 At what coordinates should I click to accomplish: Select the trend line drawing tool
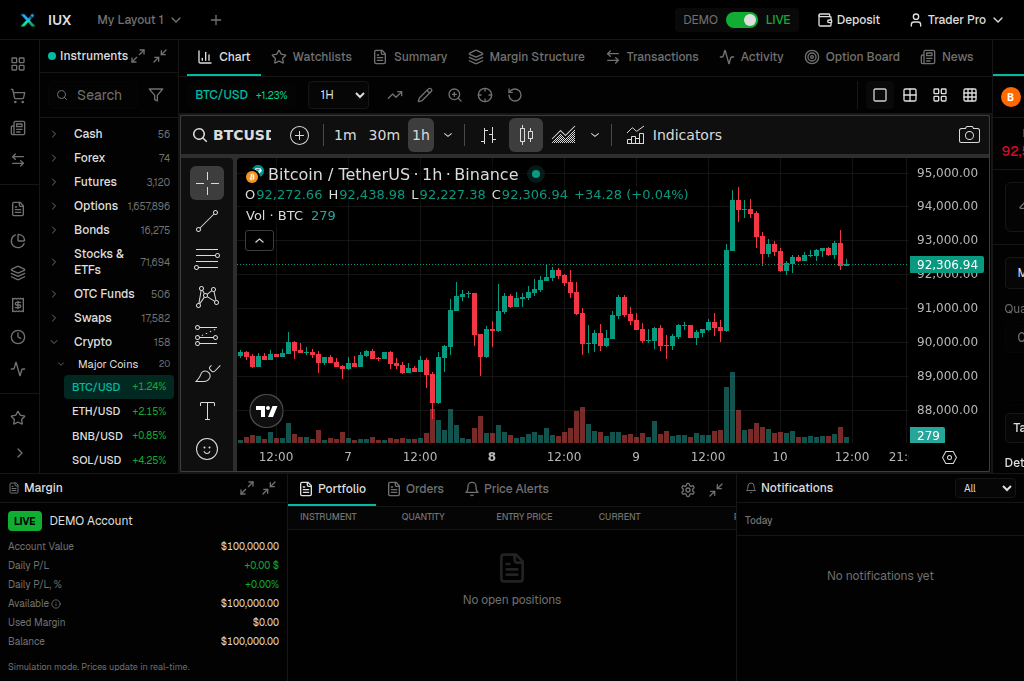pos(207,221)
